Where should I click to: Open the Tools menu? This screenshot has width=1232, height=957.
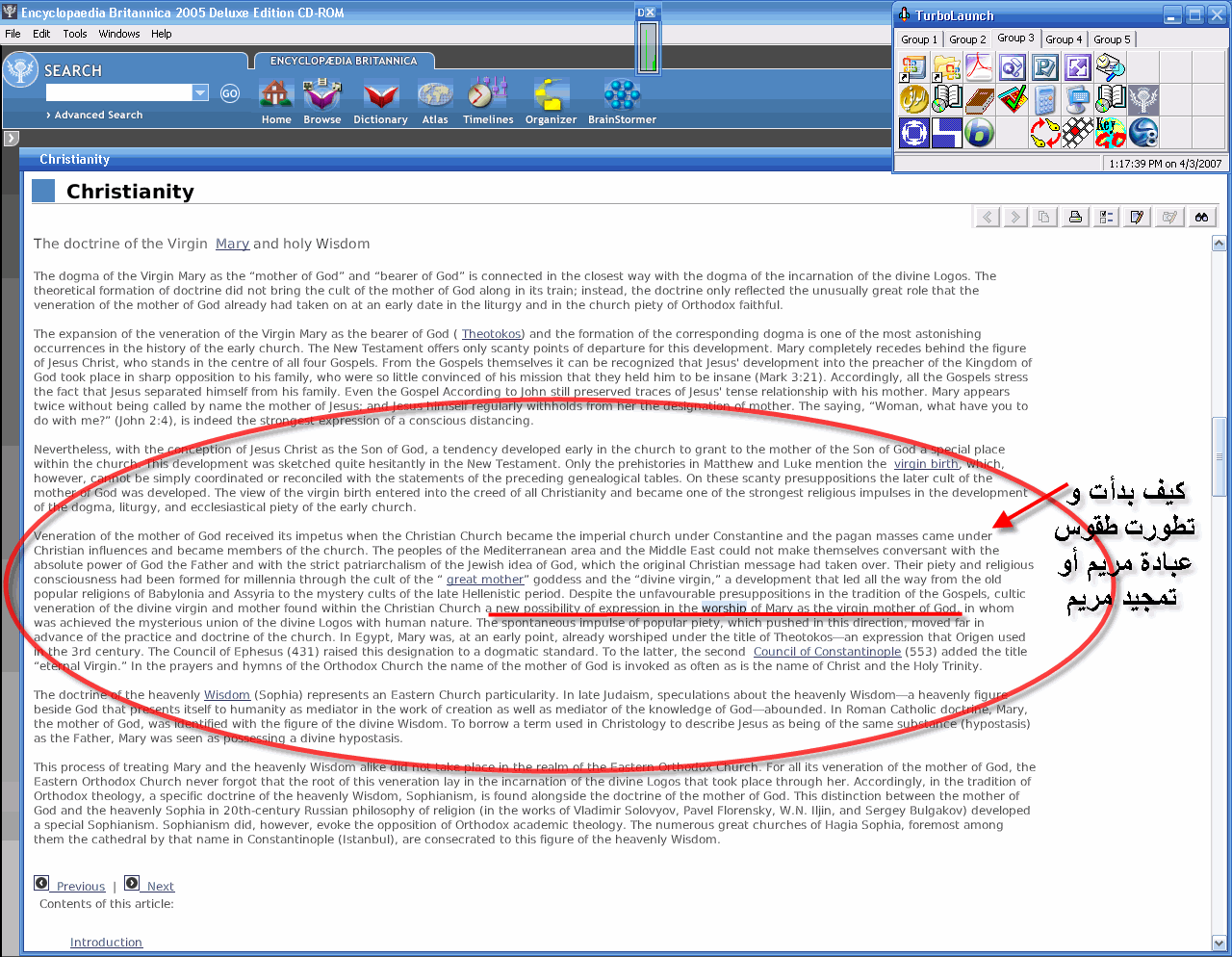click(x=75, y=34)
